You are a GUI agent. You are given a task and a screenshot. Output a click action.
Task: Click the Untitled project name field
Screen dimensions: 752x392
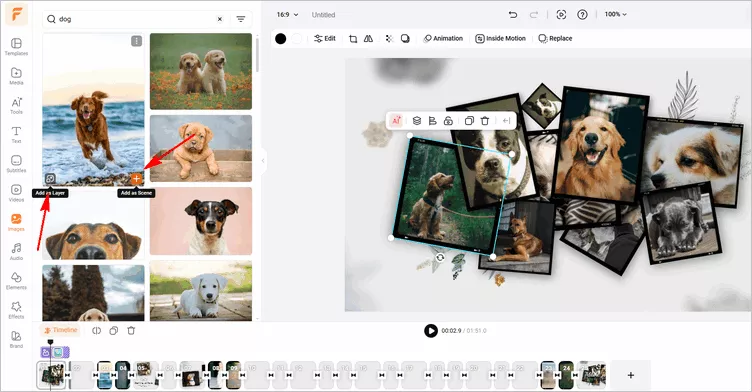(324, 15)
